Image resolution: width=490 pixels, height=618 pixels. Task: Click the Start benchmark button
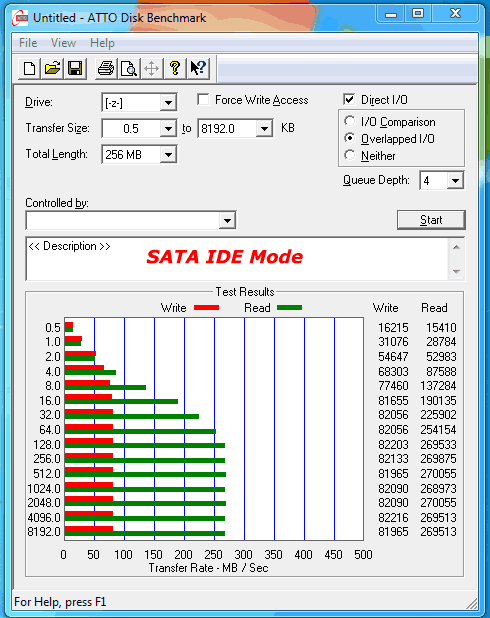[431, 220]
